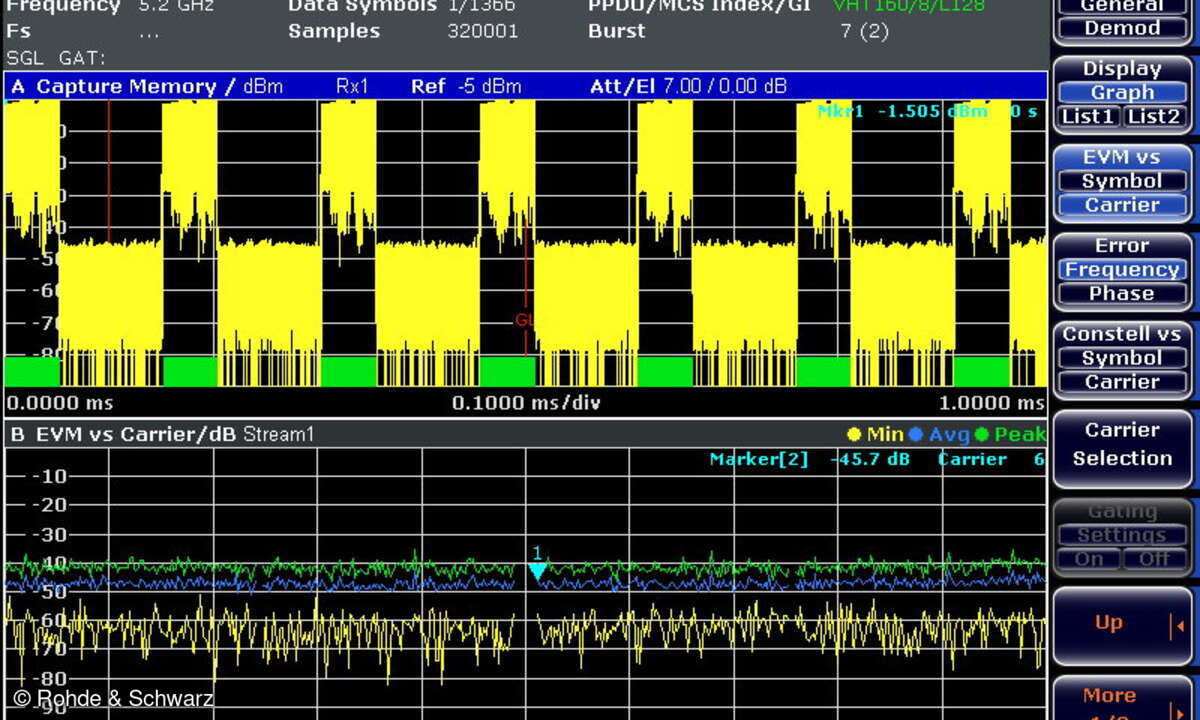
Task: Select the 'Ref -5 dBm' reference level
Action: point(466,87)
